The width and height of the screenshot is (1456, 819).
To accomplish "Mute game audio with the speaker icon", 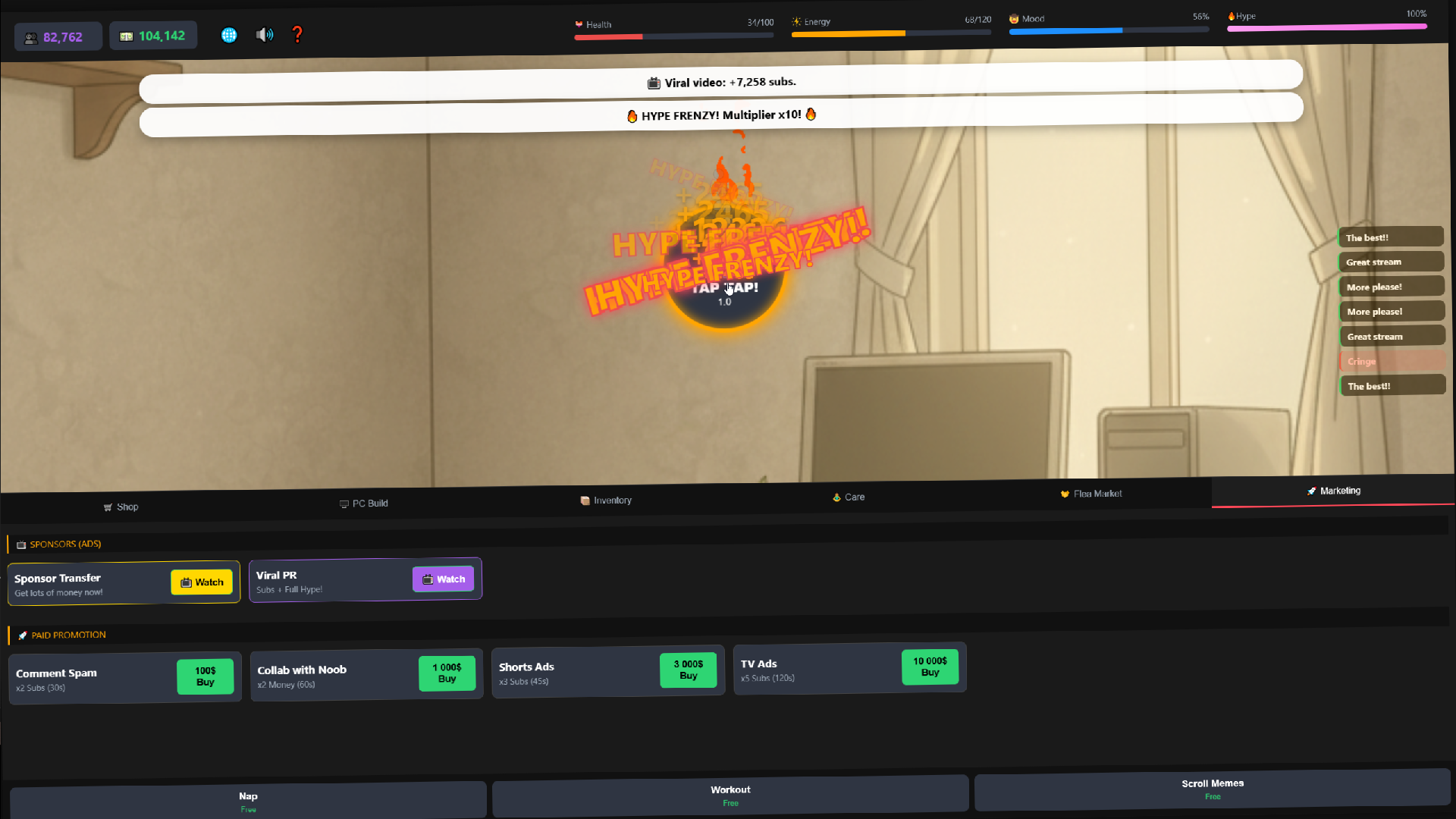I will [x=265, y=34].
